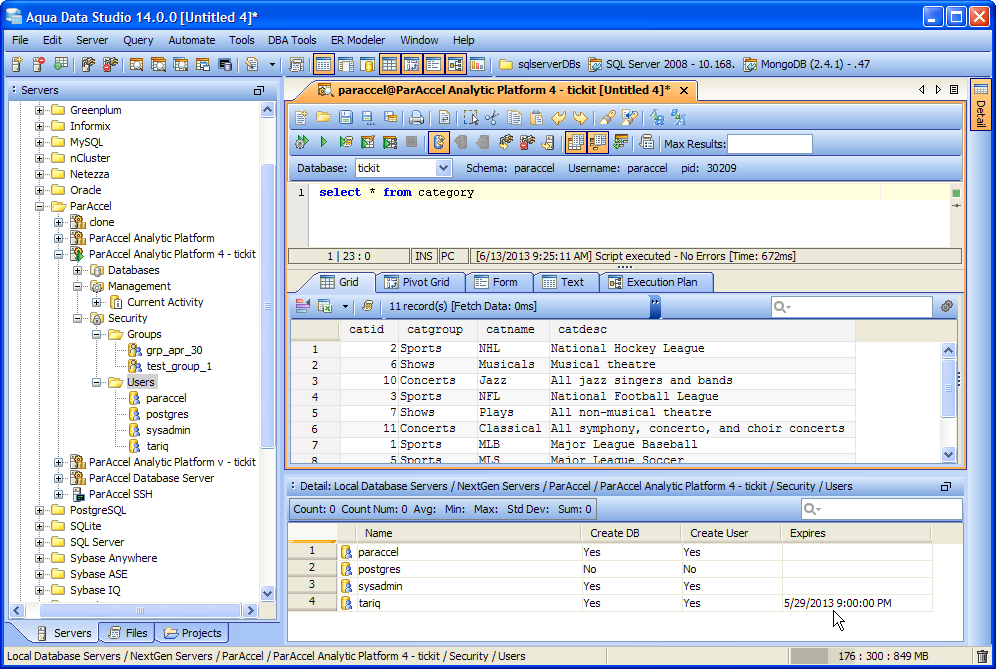Click the Paste clipboard icon
The height and width of the screenshot is (669, 996).
tap(537, 118)
